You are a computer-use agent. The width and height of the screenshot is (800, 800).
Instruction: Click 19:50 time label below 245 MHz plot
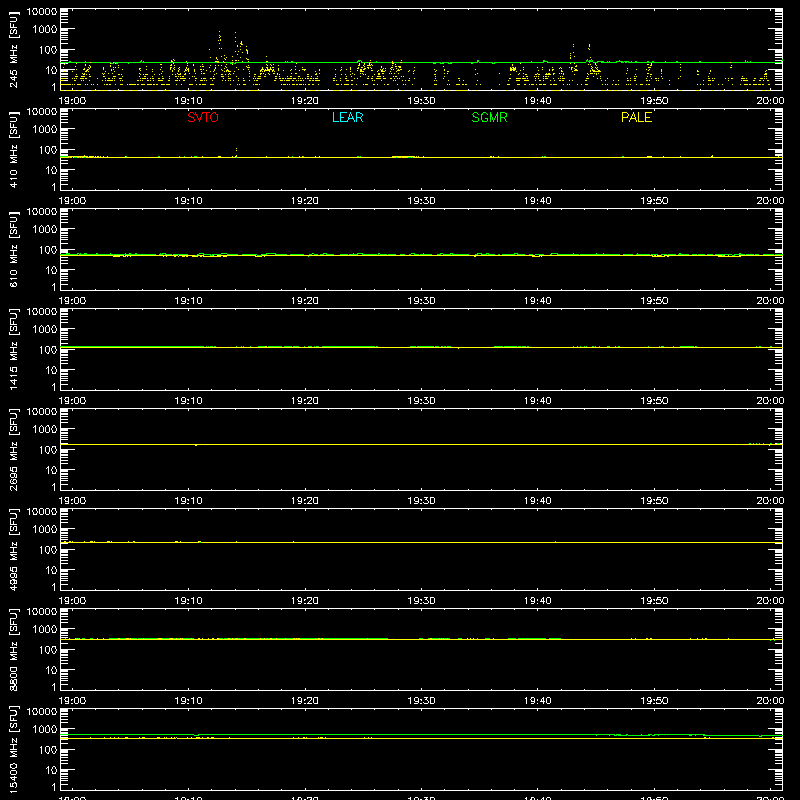[x=654, y=101]
